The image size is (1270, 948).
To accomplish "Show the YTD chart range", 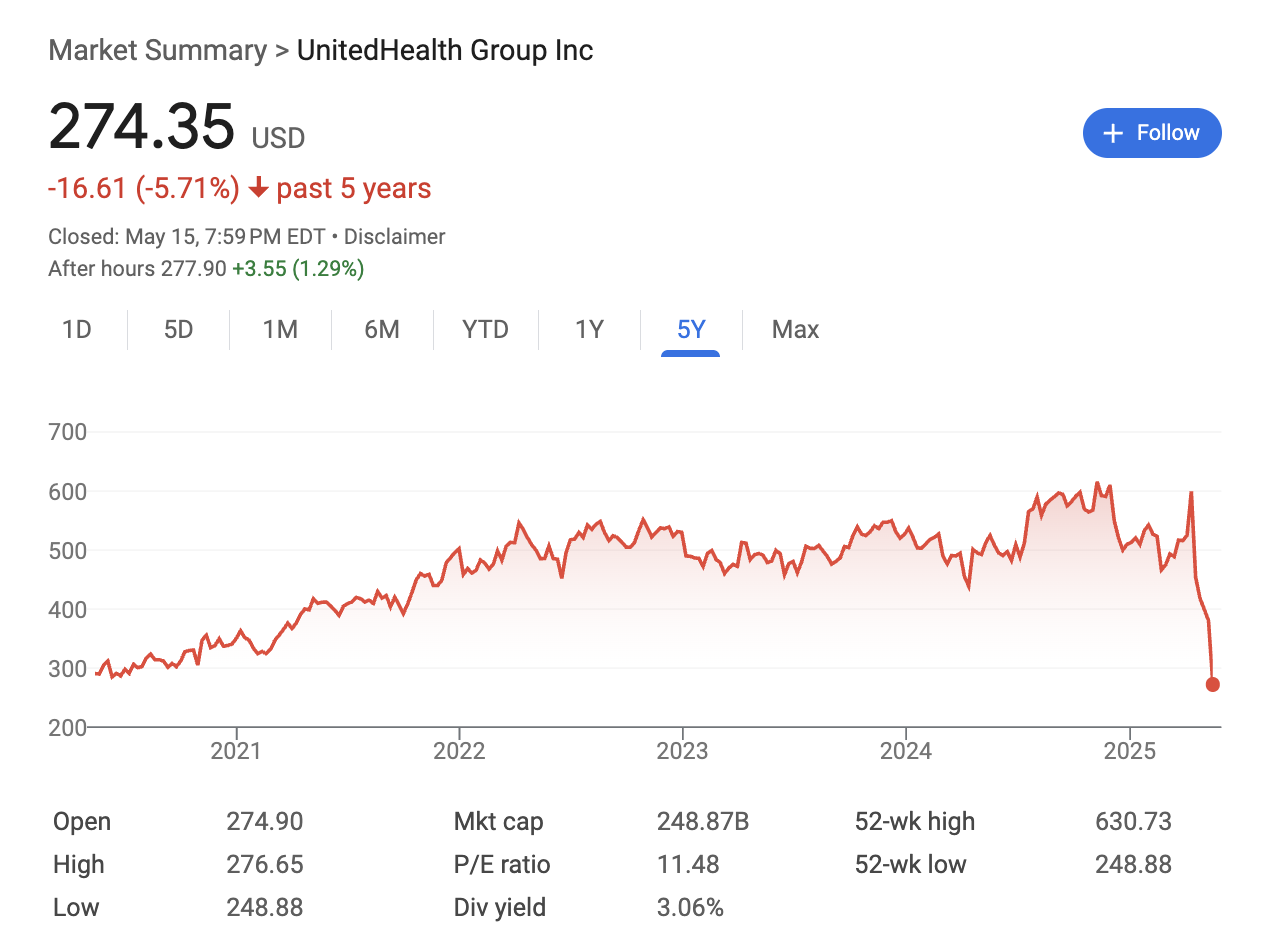I will 485,329.
